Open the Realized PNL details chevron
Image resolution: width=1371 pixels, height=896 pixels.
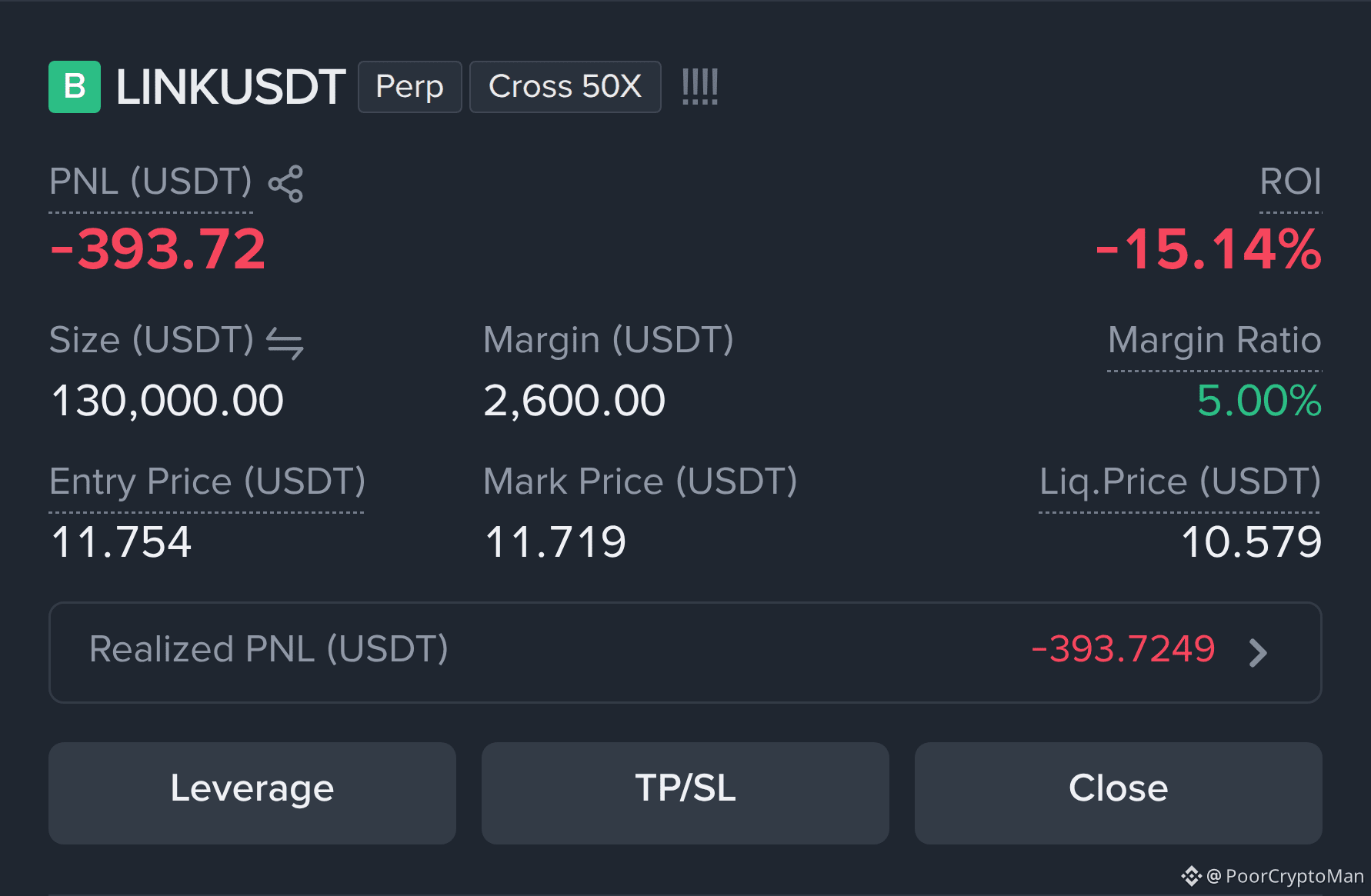pyautogui.click(x=1258, y=653)
